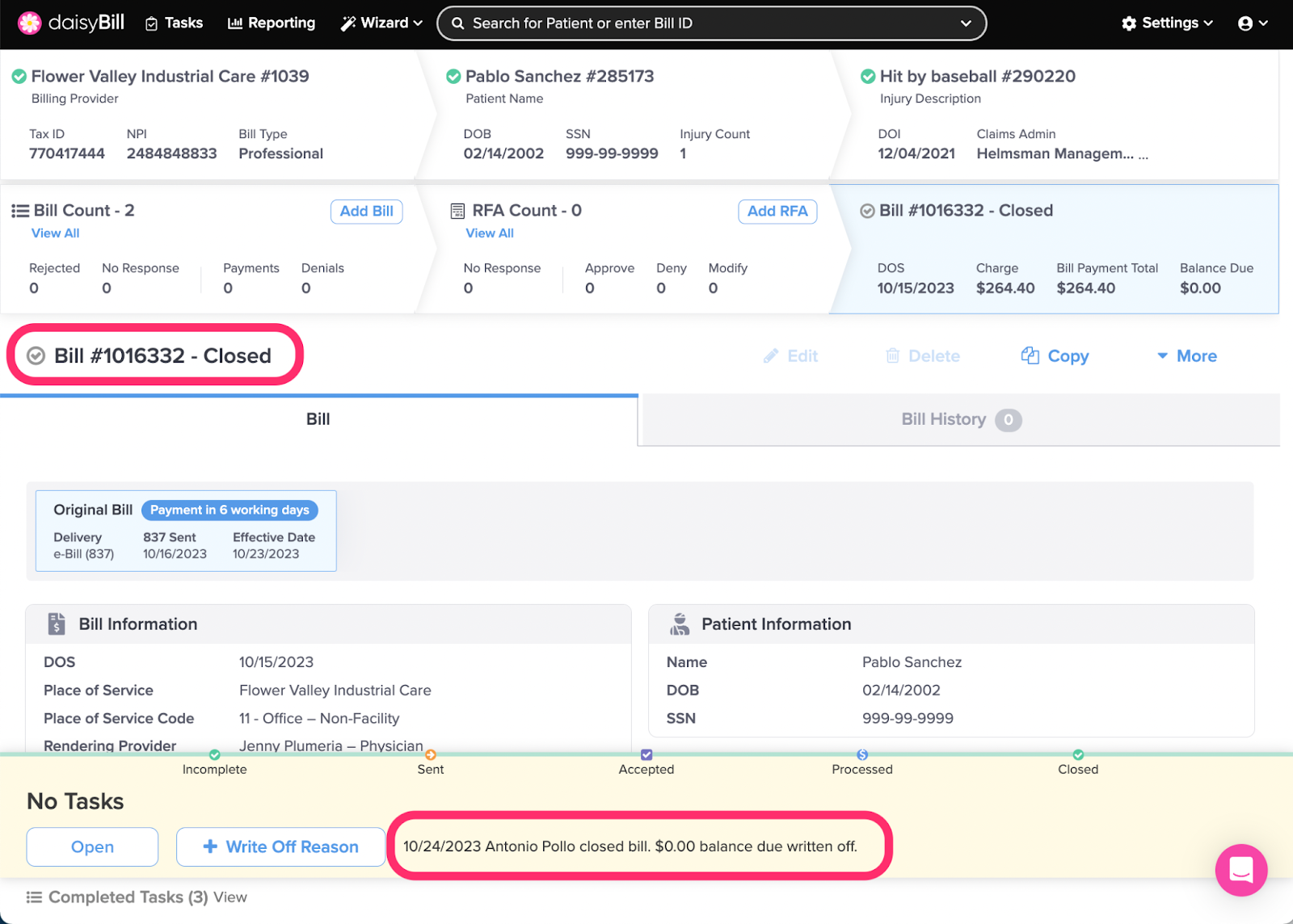This screenshot has height=924, width=1293.
Task: Click the Closed status marker
Action: (1078, 754)
